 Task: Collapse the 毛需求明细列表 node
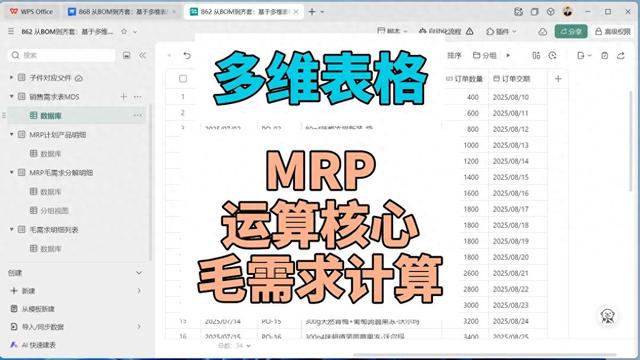pos(11,229)
